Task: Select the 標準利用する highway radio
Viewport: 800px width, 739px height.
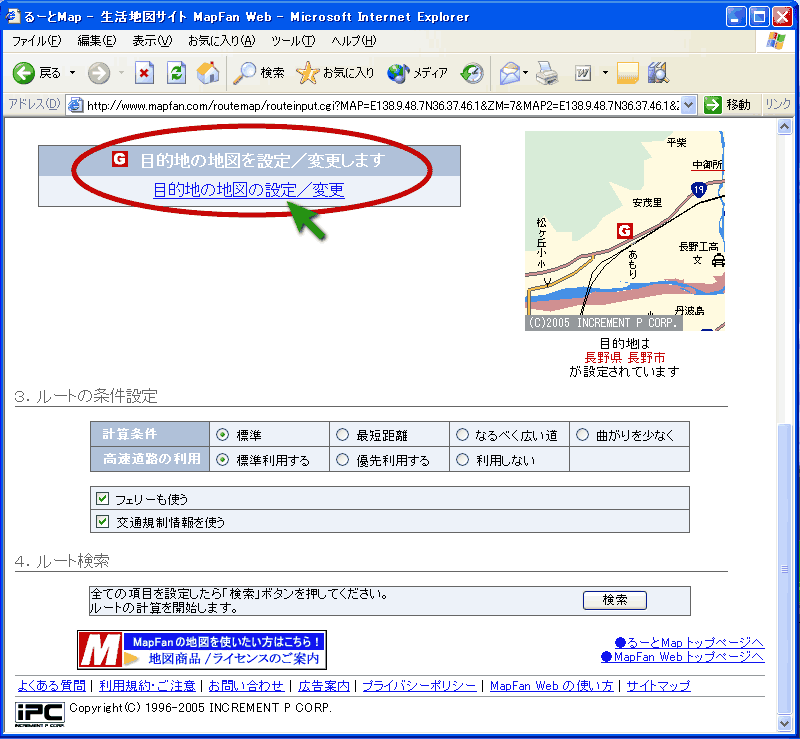Action: pyautogui.click(x=222, y=460)
